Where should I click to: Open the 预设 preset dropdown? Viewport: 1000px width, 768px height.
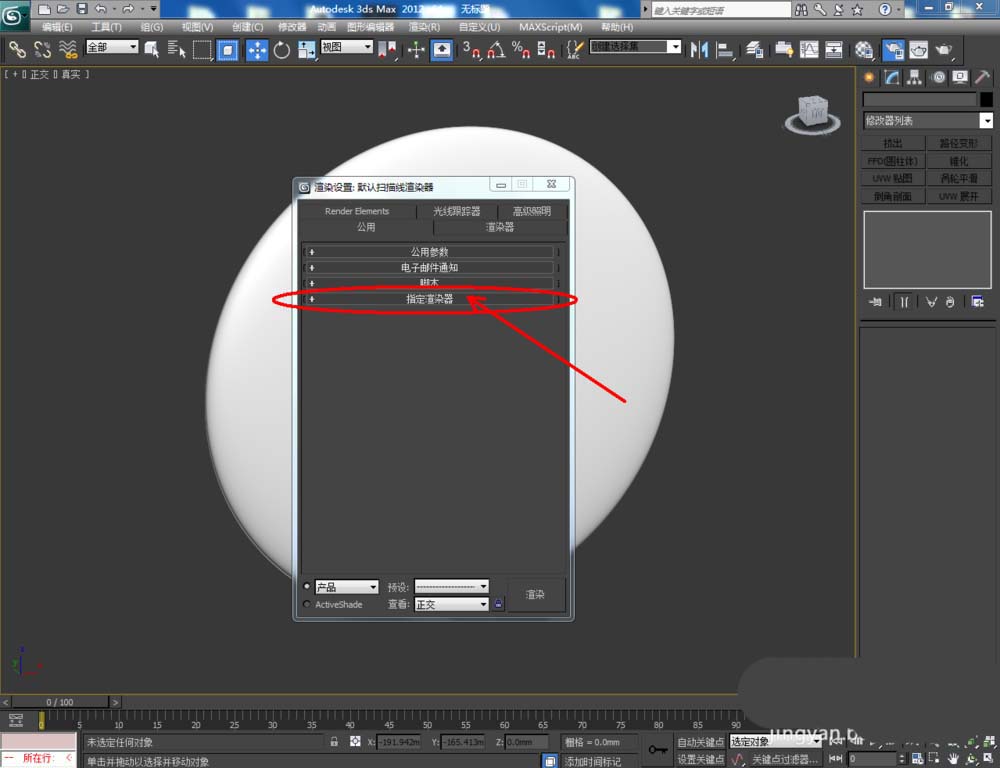[x=451, y=587]
